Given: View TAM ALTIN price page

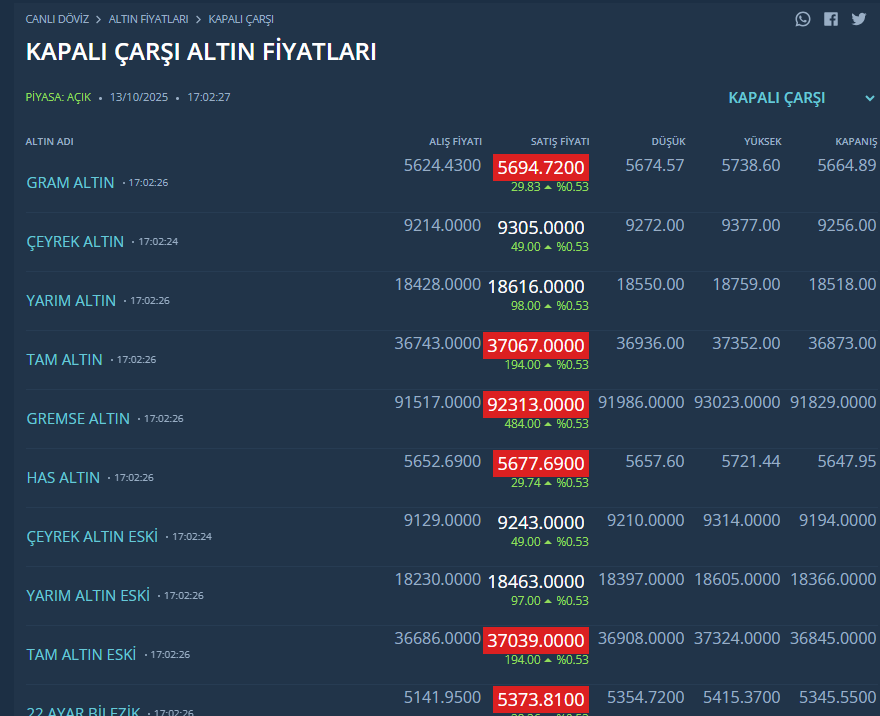Looking at the screenshot, I should click(x=64, y=360).
